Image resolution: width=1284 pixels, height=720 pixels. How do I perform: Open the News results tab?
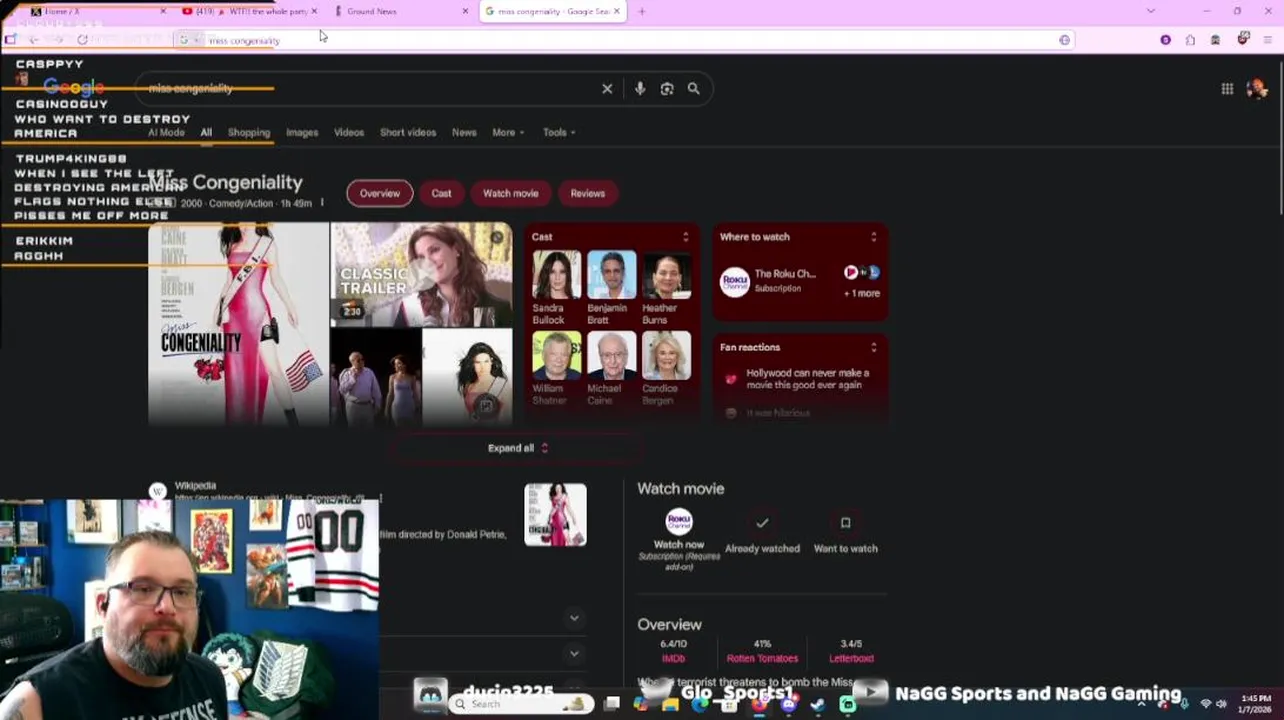pos(464,132)
